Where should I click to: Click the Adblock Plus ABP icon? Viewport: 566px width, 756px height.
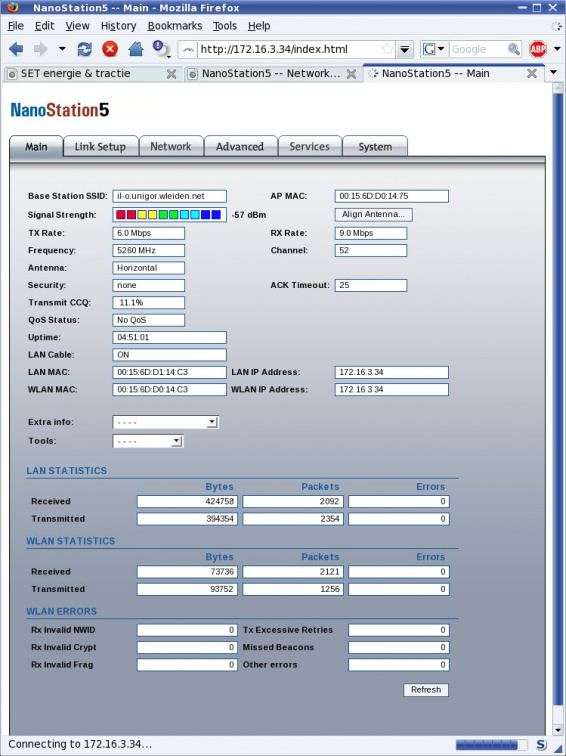538,49
